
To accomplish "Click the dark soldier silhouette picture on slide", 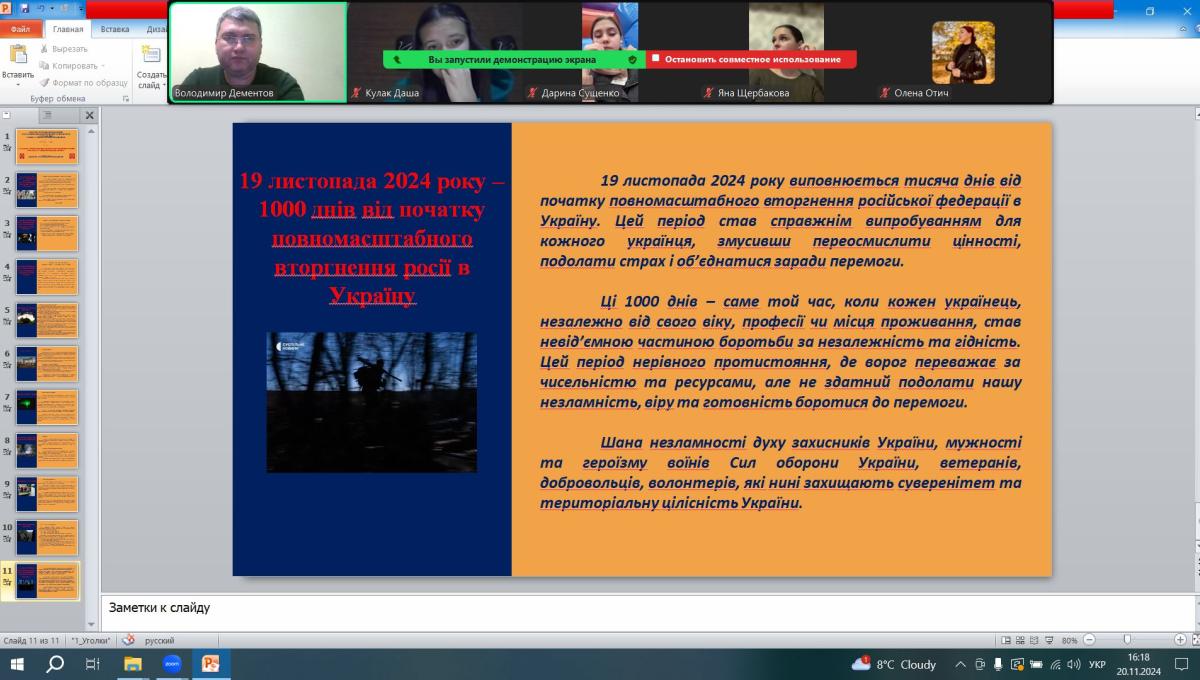I will [x=372, y=402].
